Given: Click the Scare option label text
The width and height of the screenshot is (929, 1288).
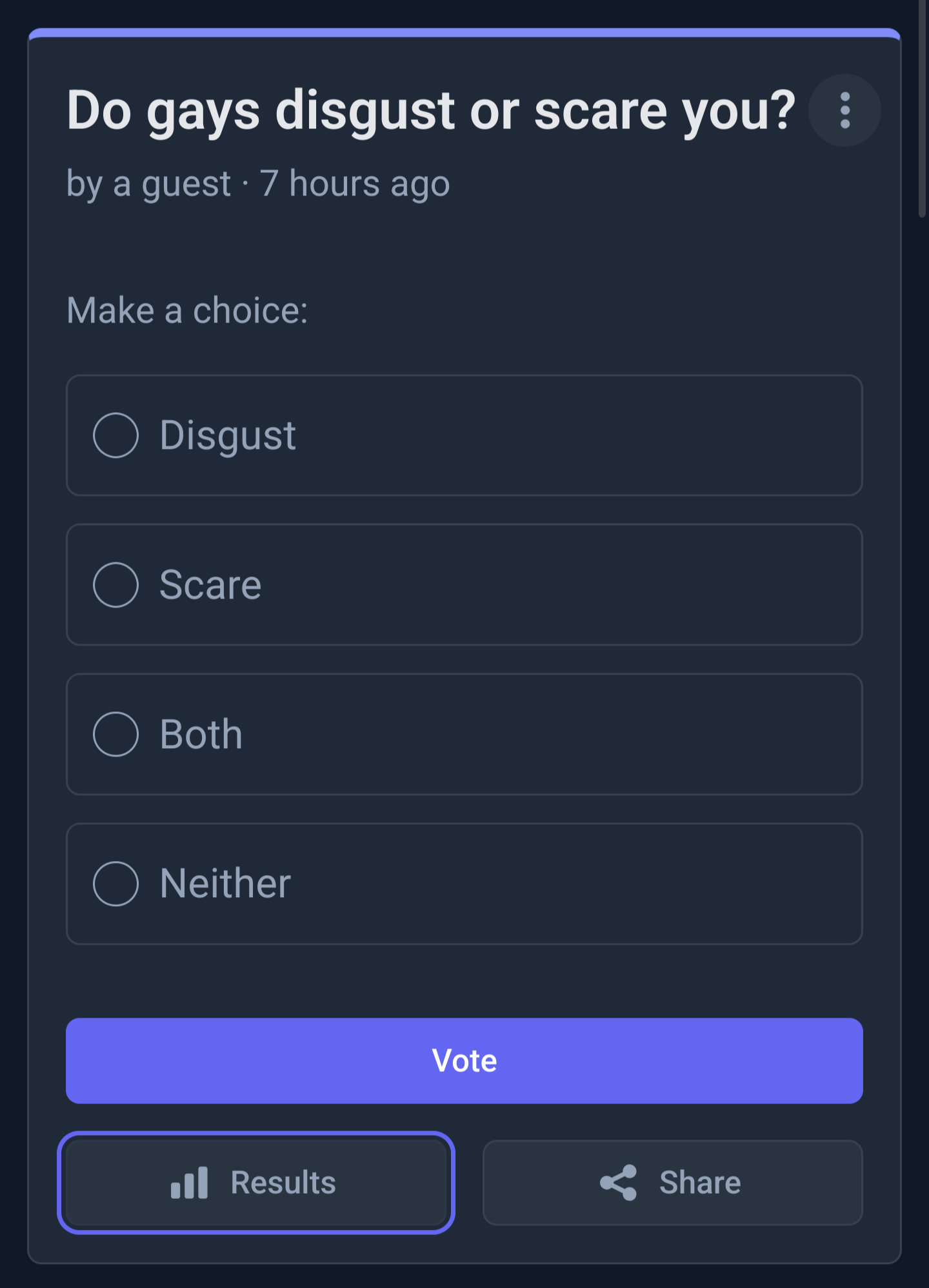Looking at the screenshot, I should click(210, 585).
